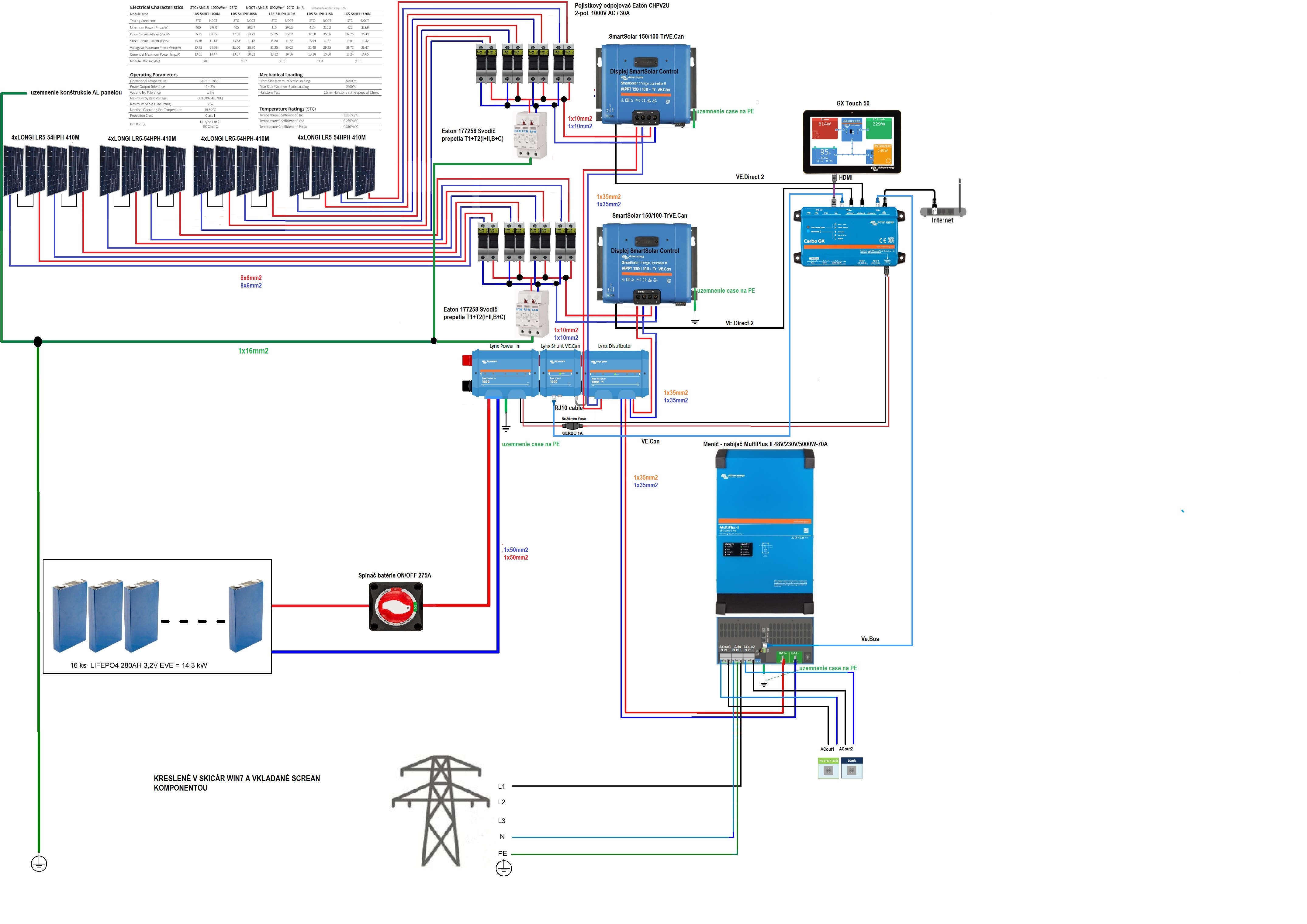Click the PE ground symbol below grid lines
The height and width of the screenshot is (924, 1307).
pos(504,868)
